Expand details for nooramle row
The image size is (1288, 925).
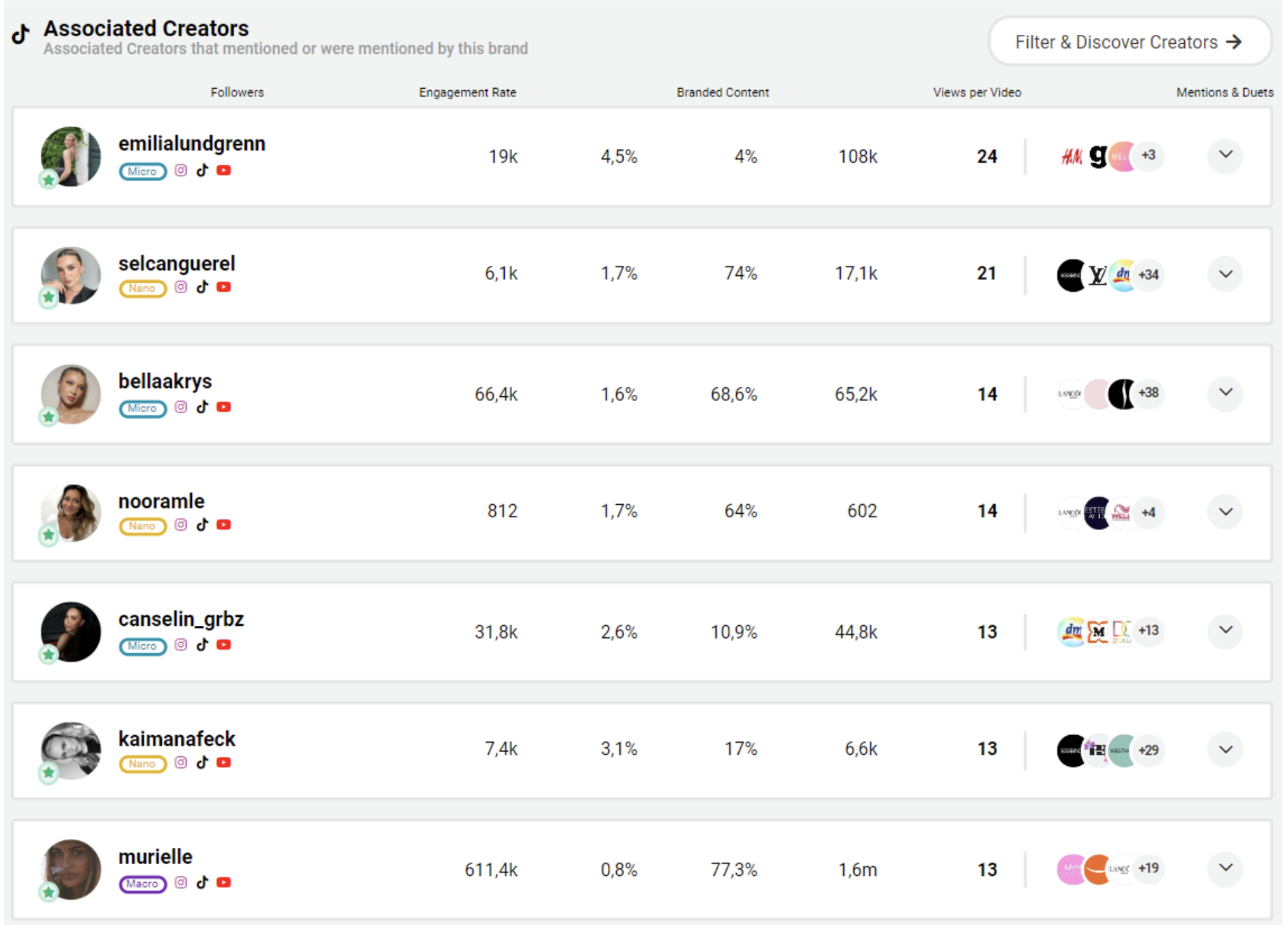[1225, 512]
